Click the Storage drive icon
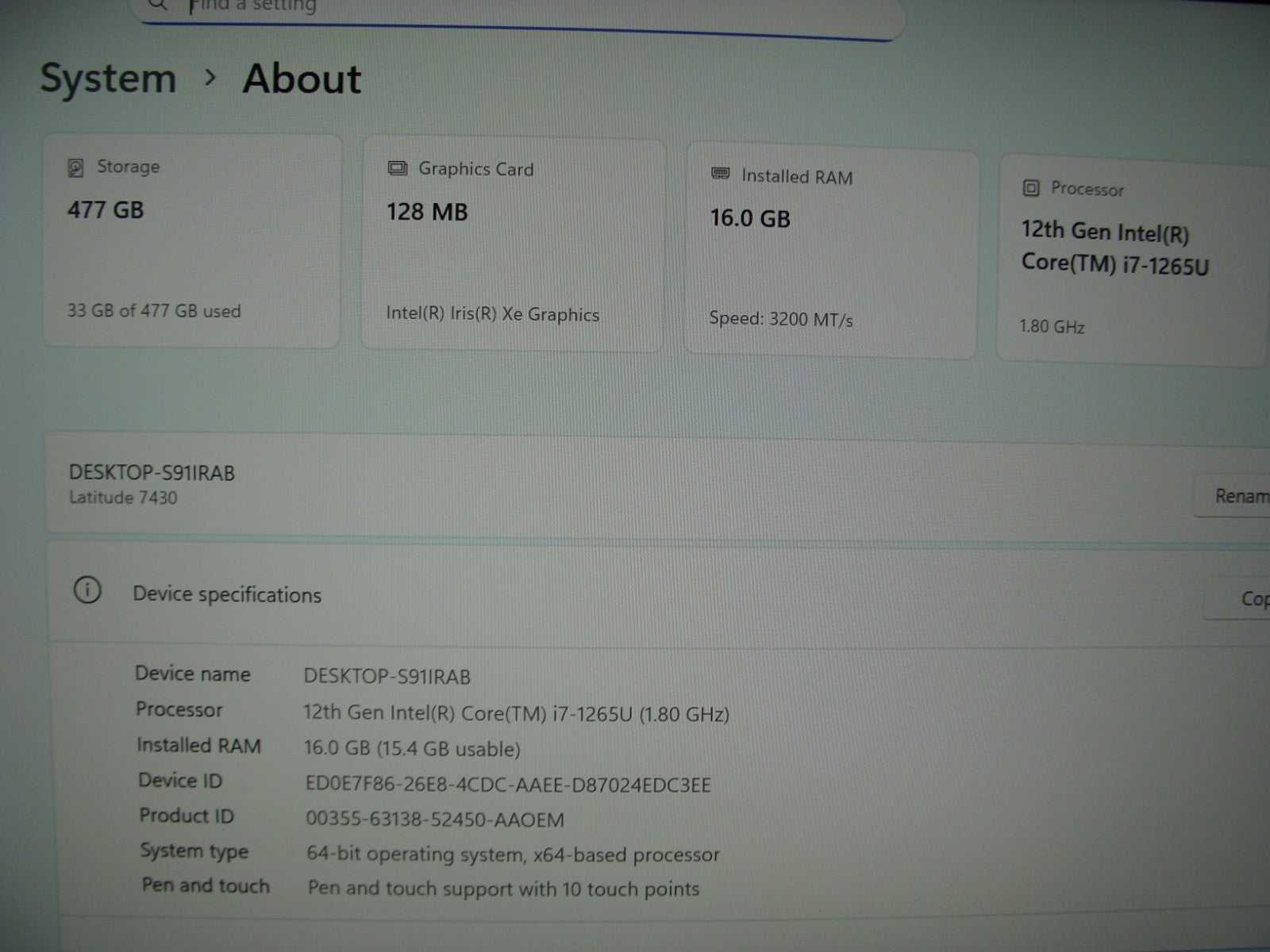The image size is (1270, 952). (75, 167)
